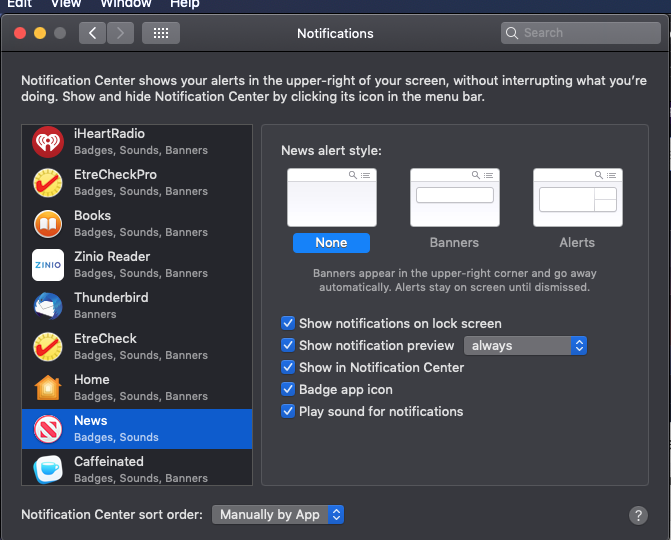
Task: Uncheck Show notification preview
Action: coord(288,345)
